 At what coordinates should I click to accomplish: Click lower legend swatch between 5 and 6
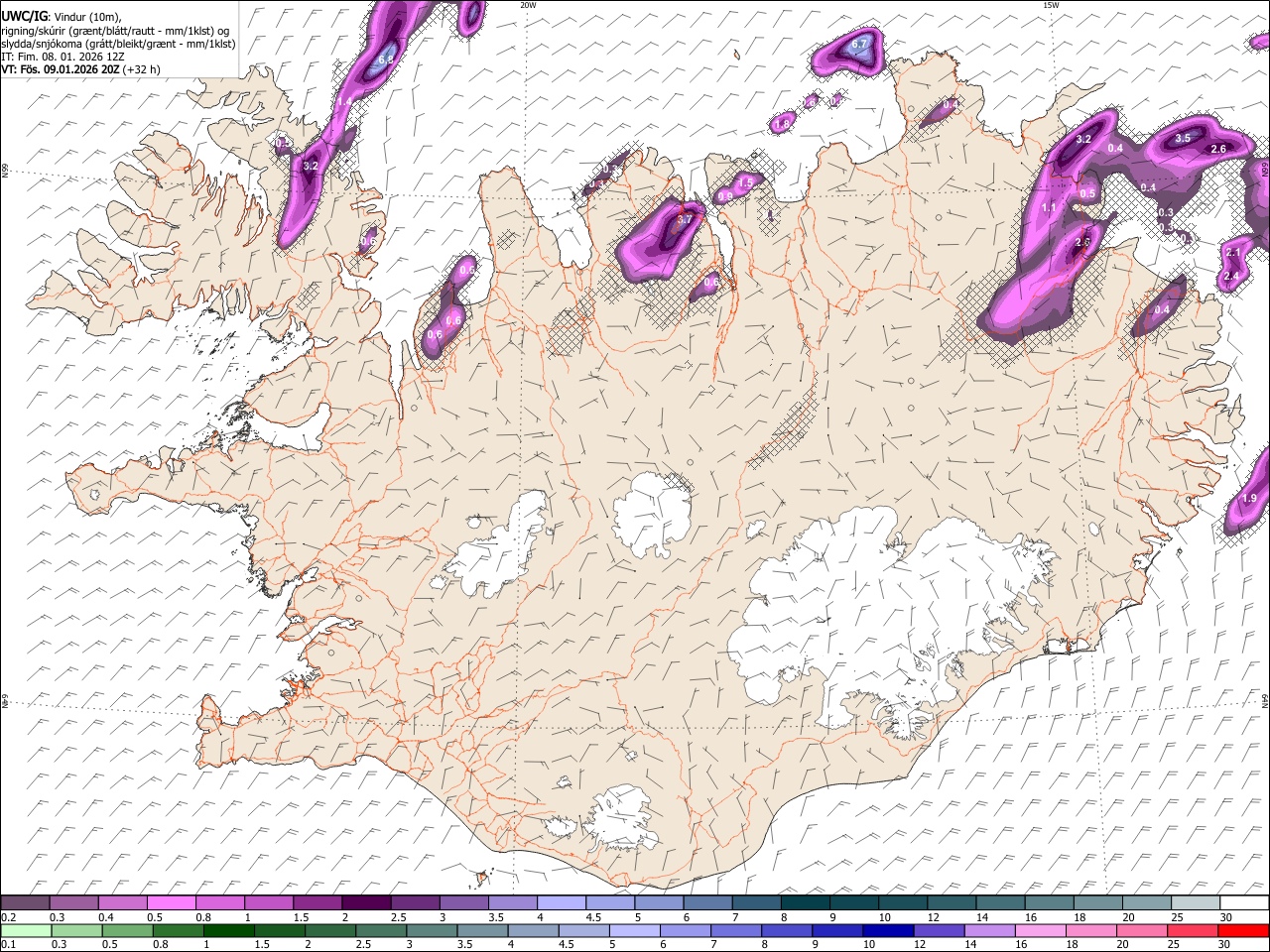636,930
